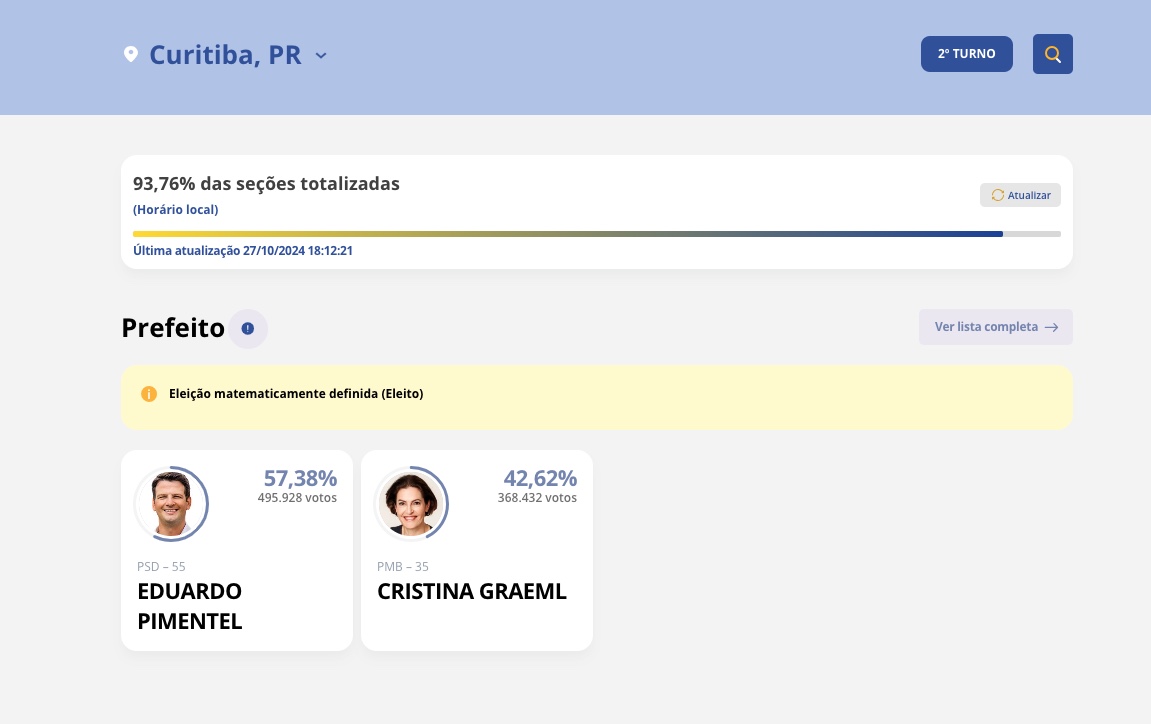Click the info icon next to Prefeito
1151x724 pixels.
pyautogui.click(x=248, y=328)
